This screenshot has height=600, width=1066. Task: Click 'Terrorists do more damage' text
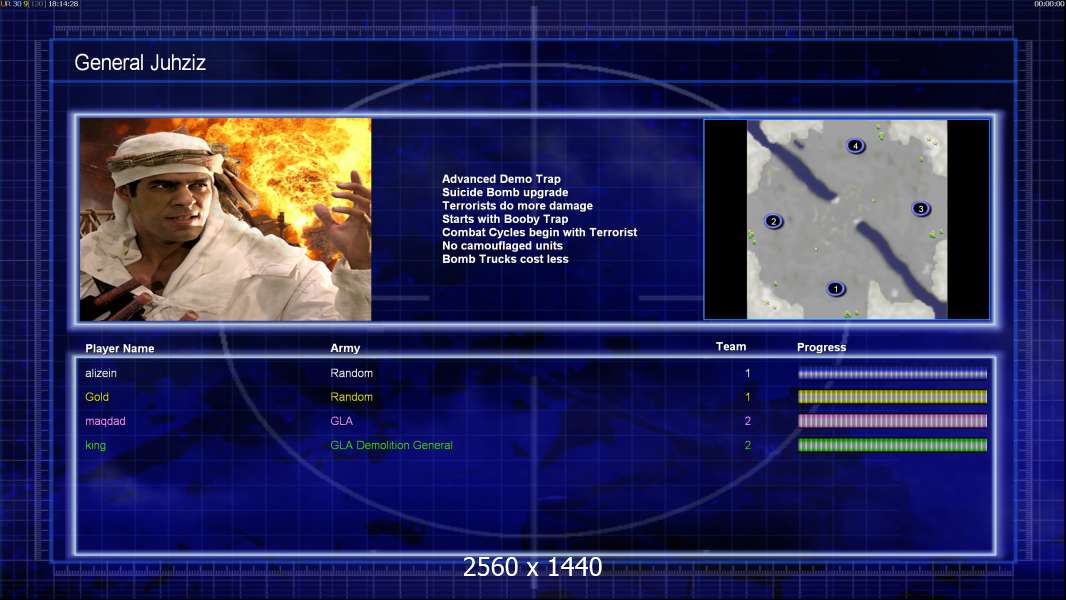tap(517, 206)
